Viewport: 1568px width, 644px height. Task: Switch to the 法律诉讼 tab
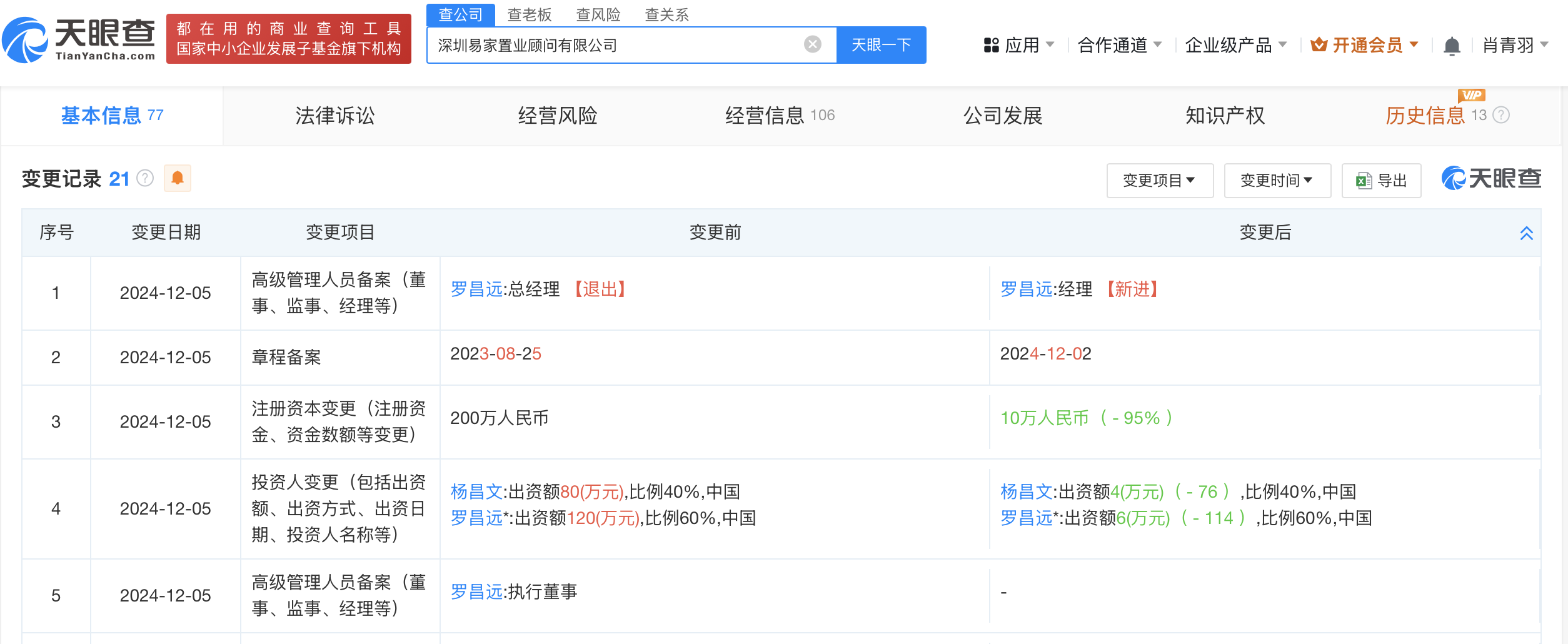tap(334, 116)
